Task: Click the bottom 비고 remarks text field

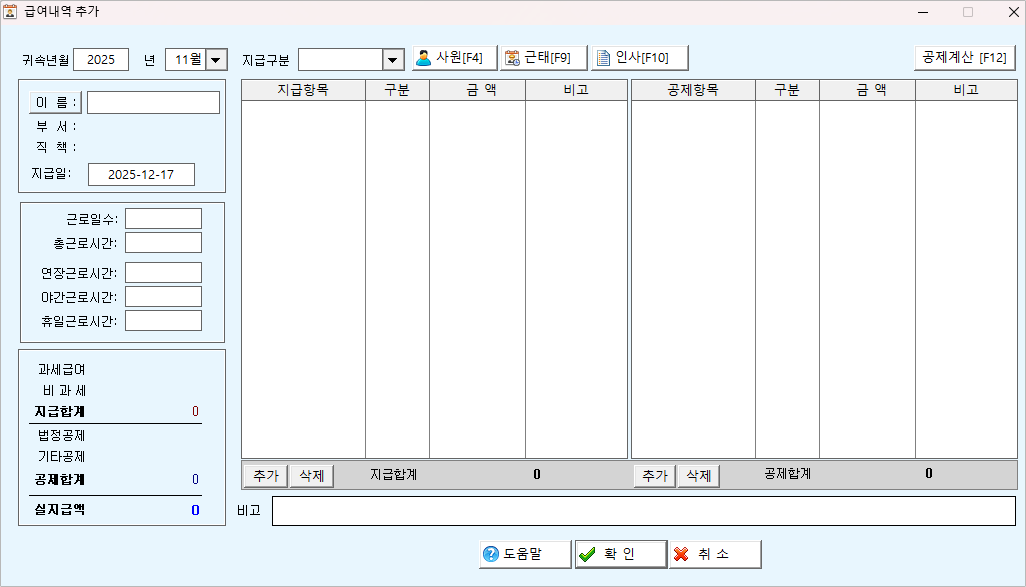Action: coord(644,511)
